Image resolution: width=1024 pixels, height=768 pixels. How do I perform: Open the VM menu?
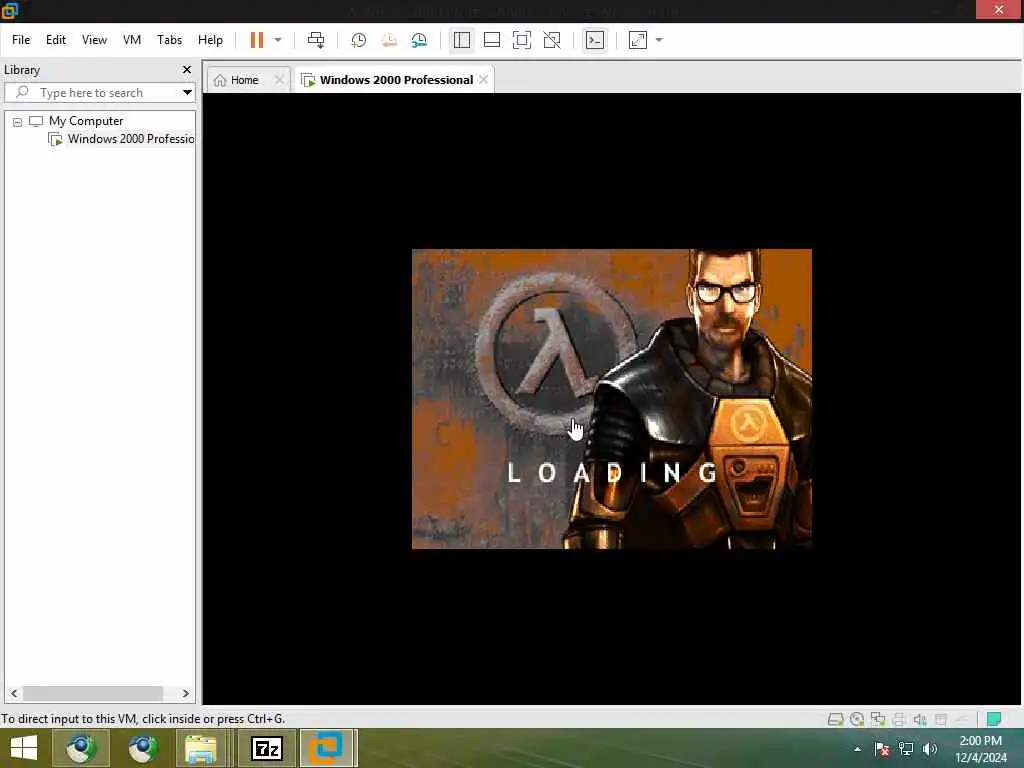[x=132, y=40]
